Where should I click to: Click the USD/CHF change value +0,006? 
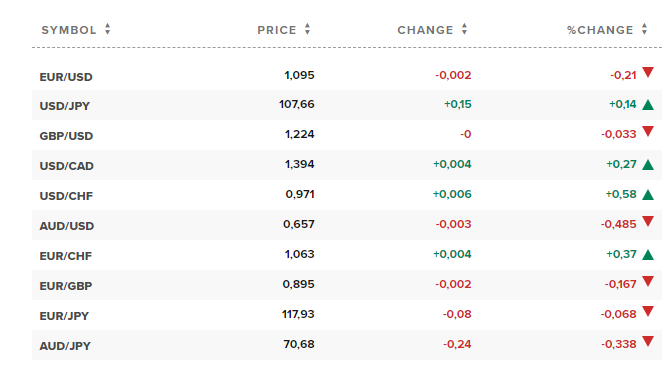(452, 195)
